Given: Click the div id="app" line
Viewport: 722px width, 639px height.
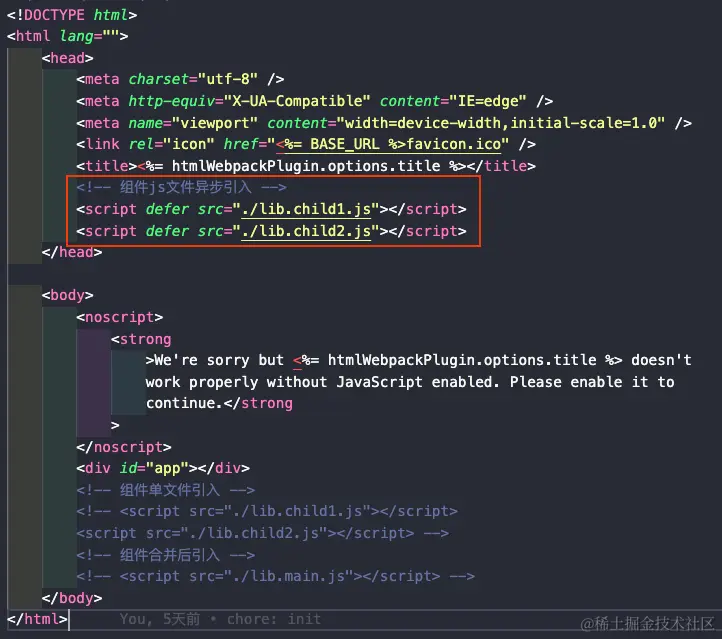Looking at the screenshot, I should 163,468.
